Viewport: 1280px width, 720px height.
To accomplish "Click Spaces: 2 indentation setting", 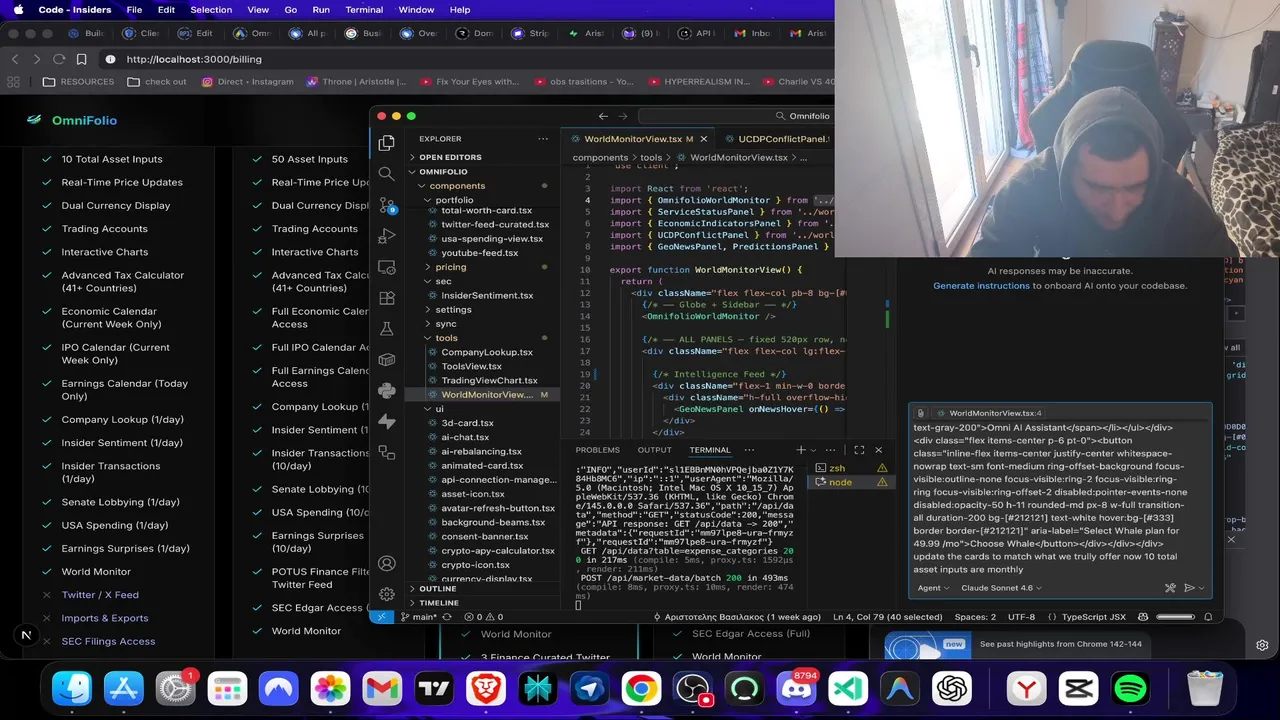I will tap(975, 617).
